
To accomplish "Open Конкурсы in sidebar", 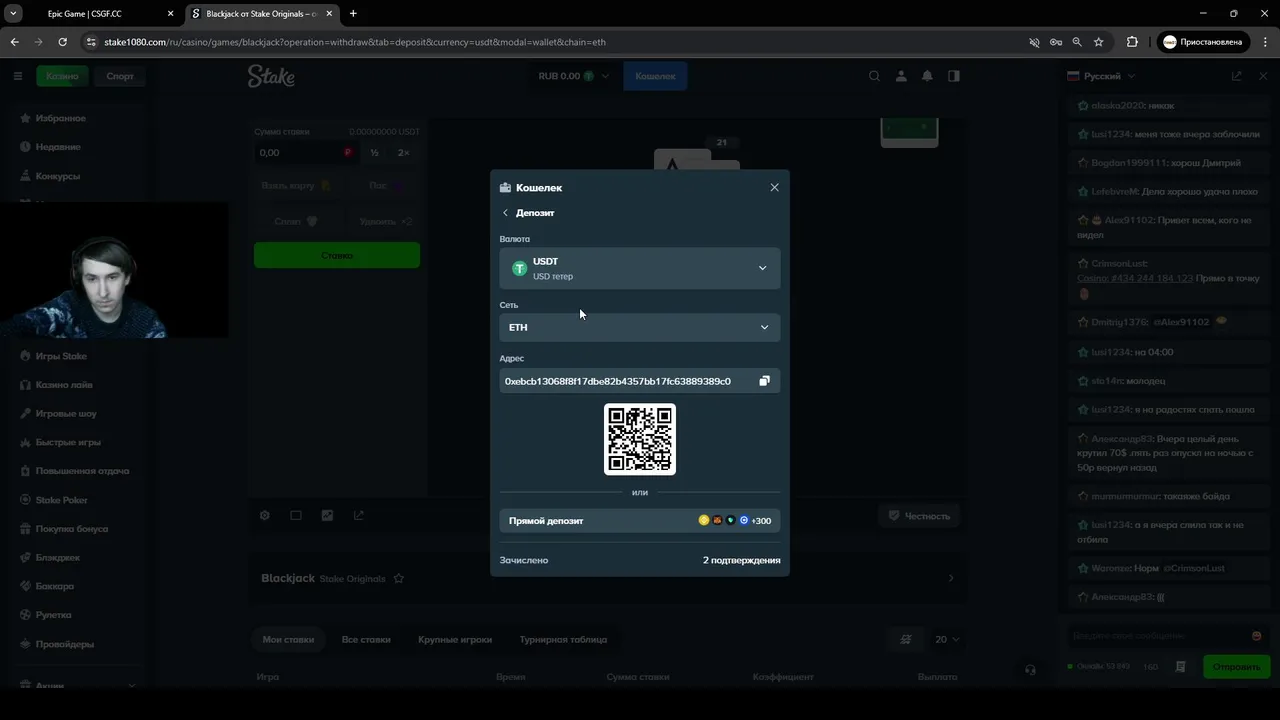I will (x=57, y=176).
